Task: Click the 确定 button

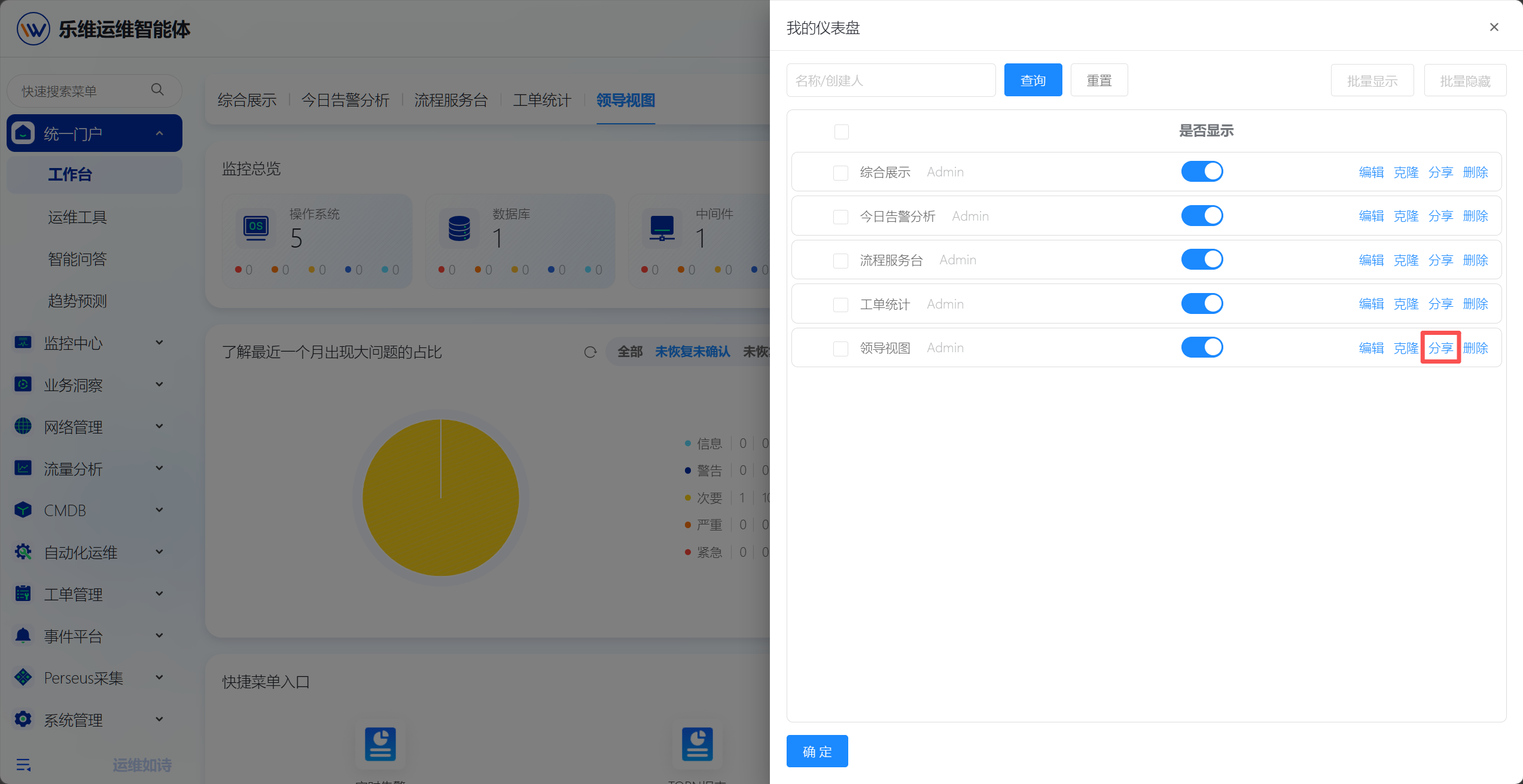Action: 817,751
